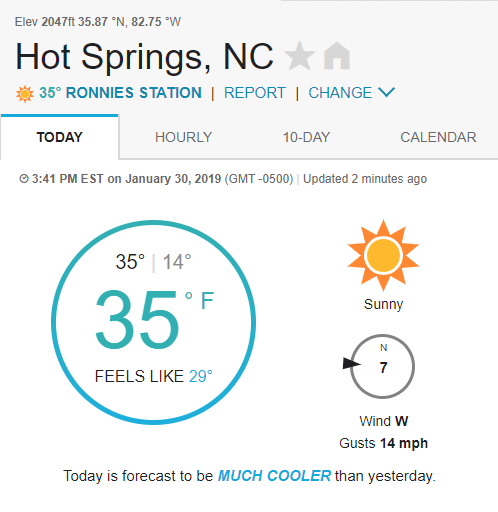Click the large Sunny weather icon
The height and width of the screenshot is (512, 498).
click(383, 255)
